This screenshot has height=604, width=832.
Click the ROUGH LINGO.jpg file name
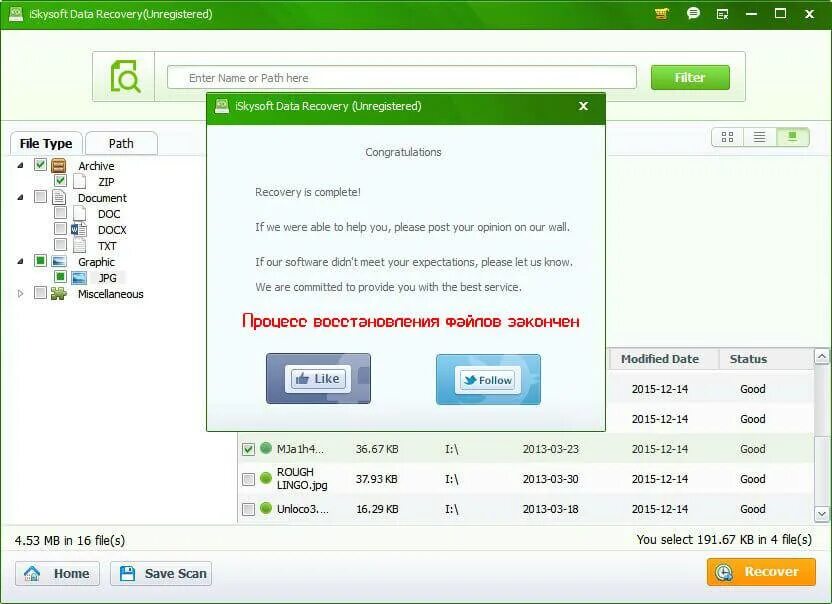(302, 478)
